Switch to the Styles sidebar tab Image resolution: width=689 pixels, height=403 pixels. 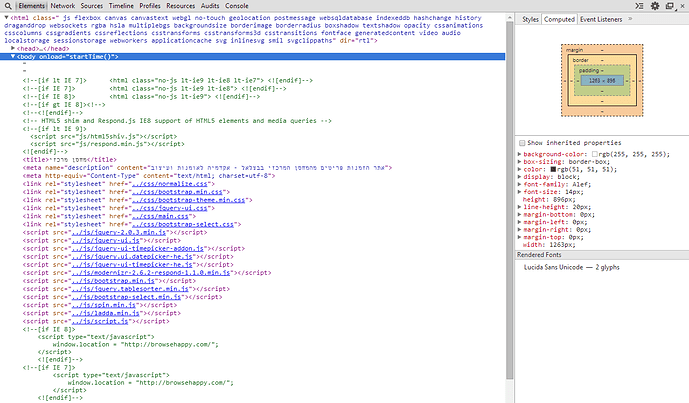(530, 19)
